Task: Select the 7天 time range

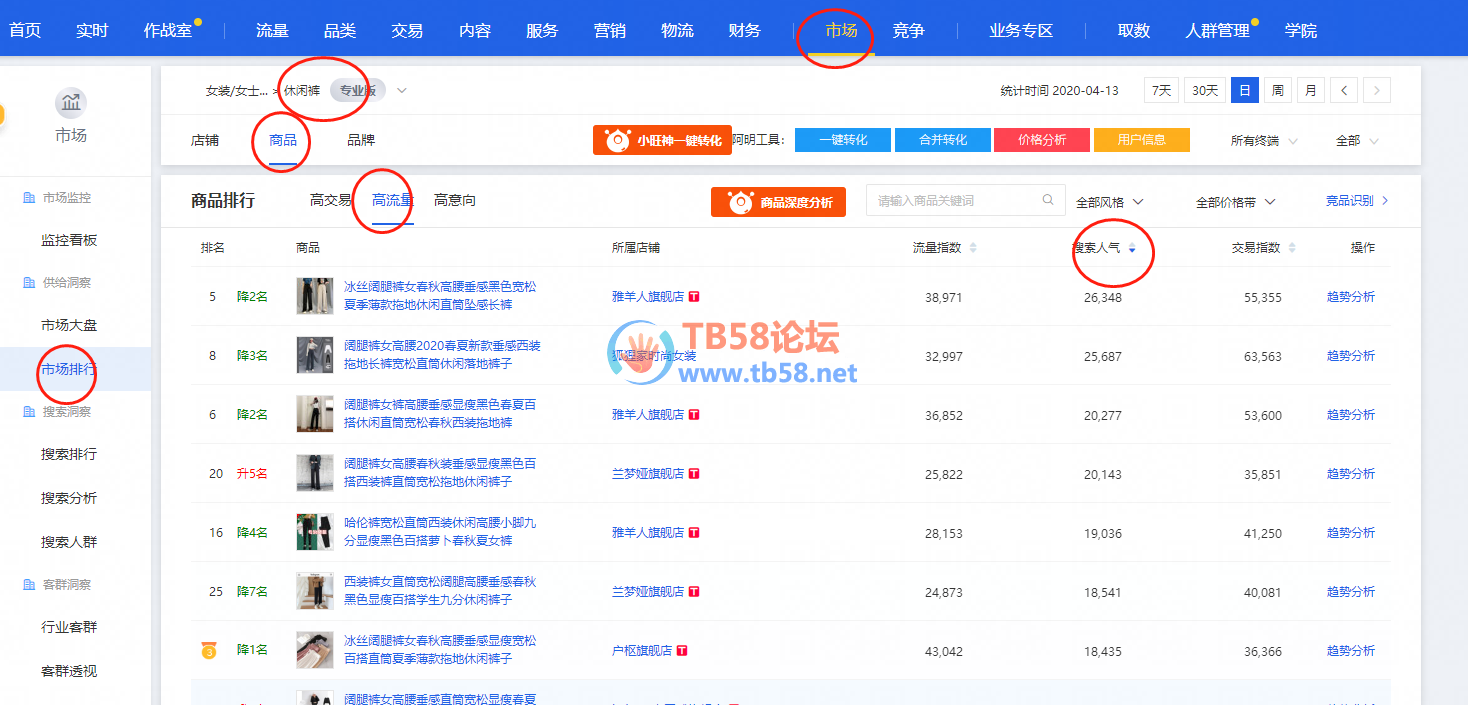Action: [1161, 90]
